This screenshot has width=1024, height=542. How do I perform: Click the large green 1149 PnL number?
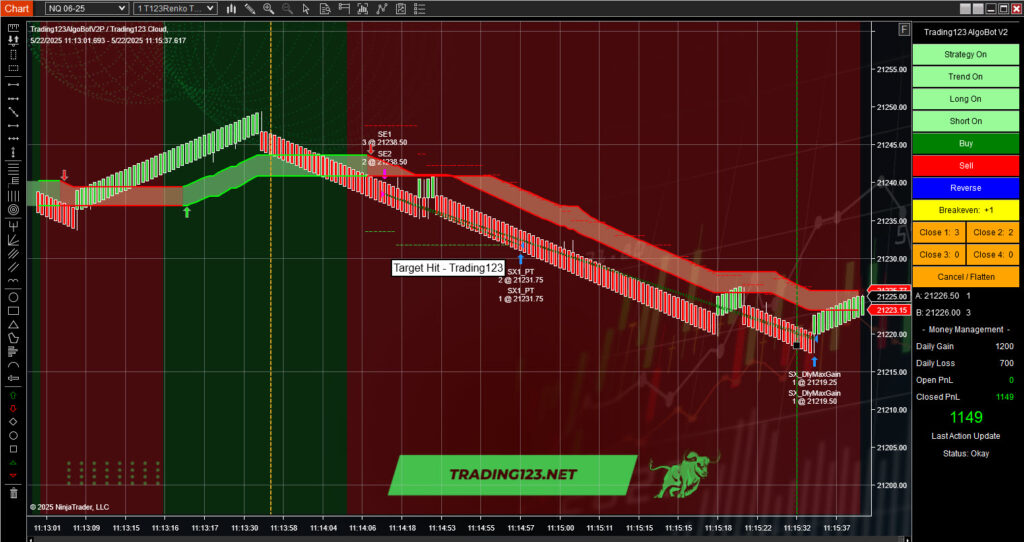tap(965, 417)
